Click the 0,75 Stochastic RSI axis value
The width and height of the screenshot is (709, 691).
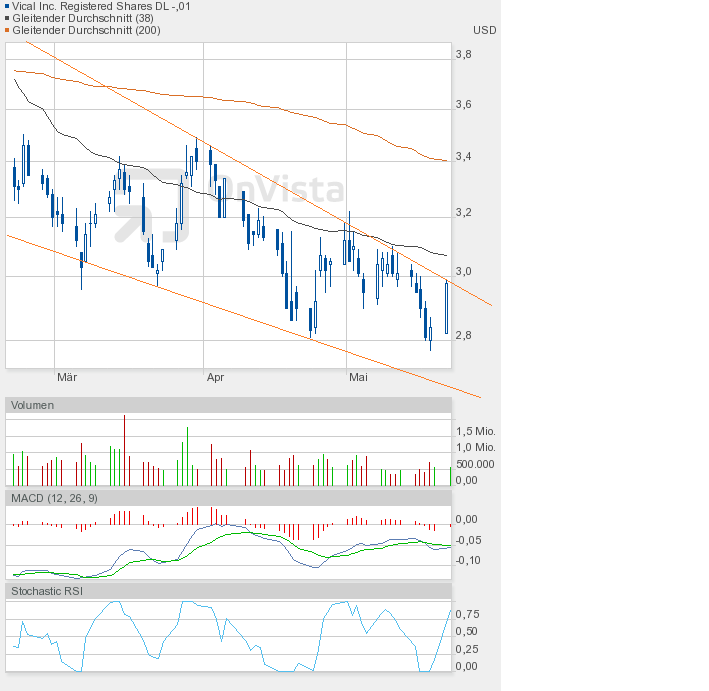click(466, 614)
